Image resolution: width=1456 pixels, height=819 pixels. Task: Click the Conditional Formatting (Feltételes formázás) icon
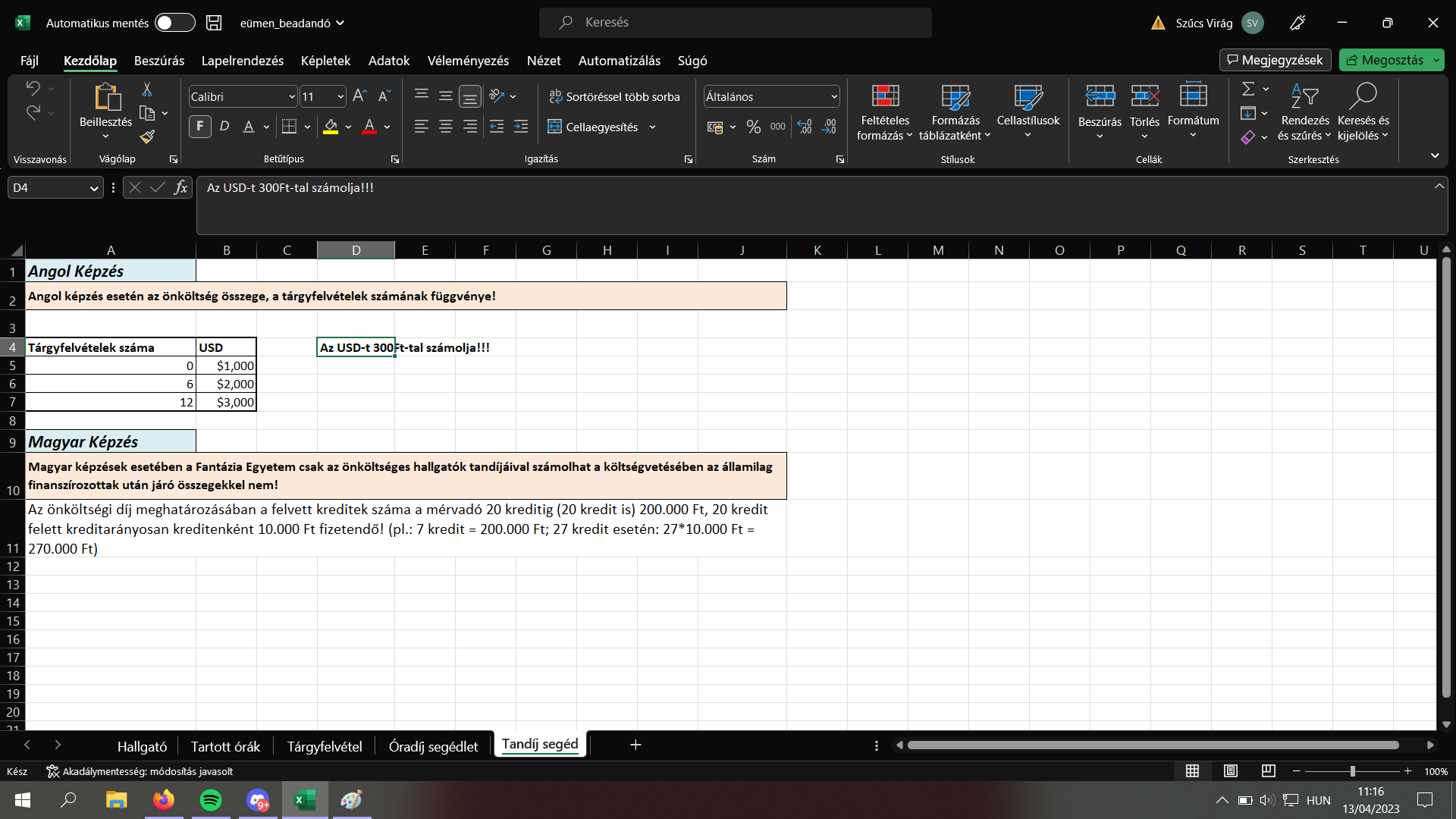click(x=885, y=96)
